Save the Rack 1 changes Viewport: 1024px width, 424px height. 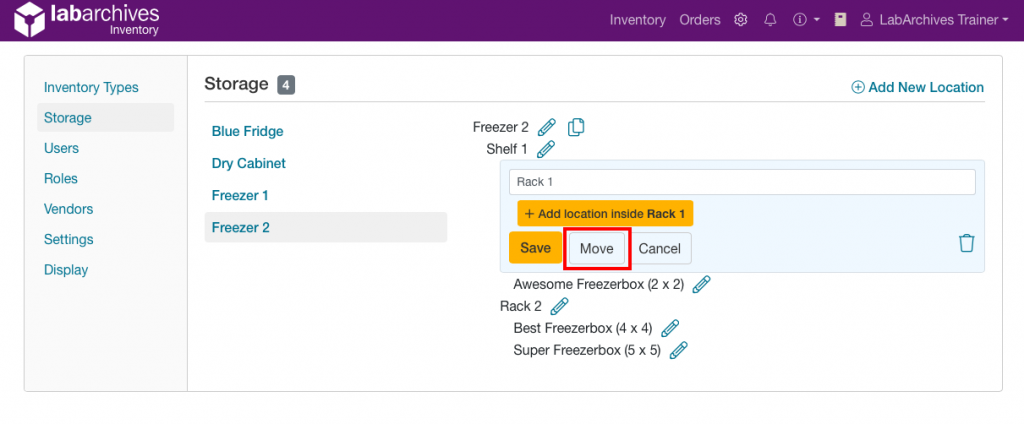pyautogui.click(x=535, y=248)
